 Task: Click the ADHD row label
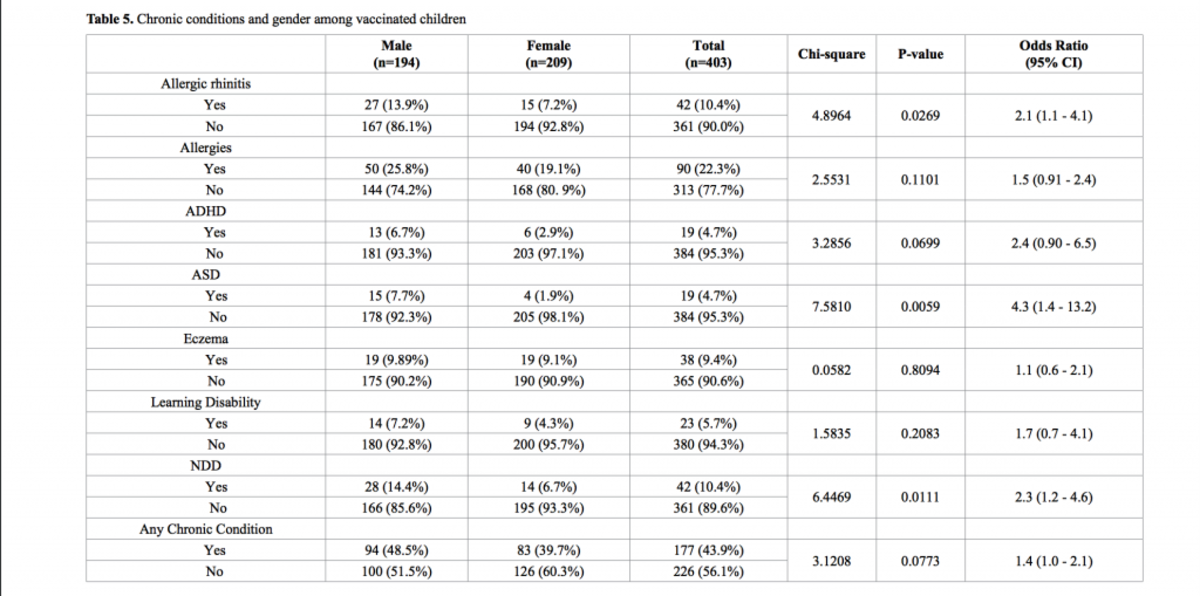[208, 211]
